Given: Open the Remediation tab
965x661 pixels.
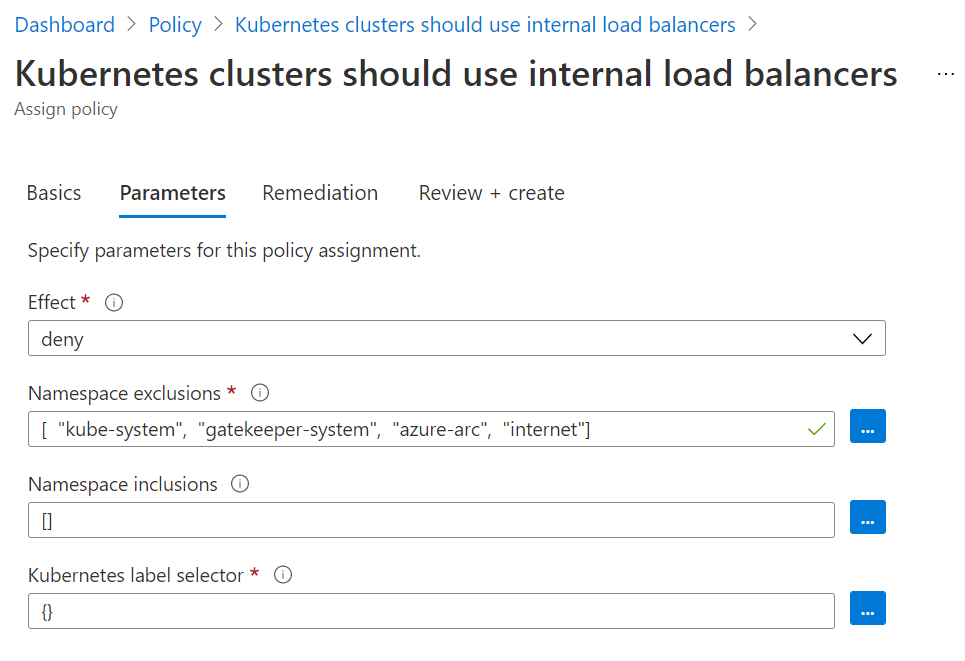Looking at the screenshot, I should pos(320,193).
